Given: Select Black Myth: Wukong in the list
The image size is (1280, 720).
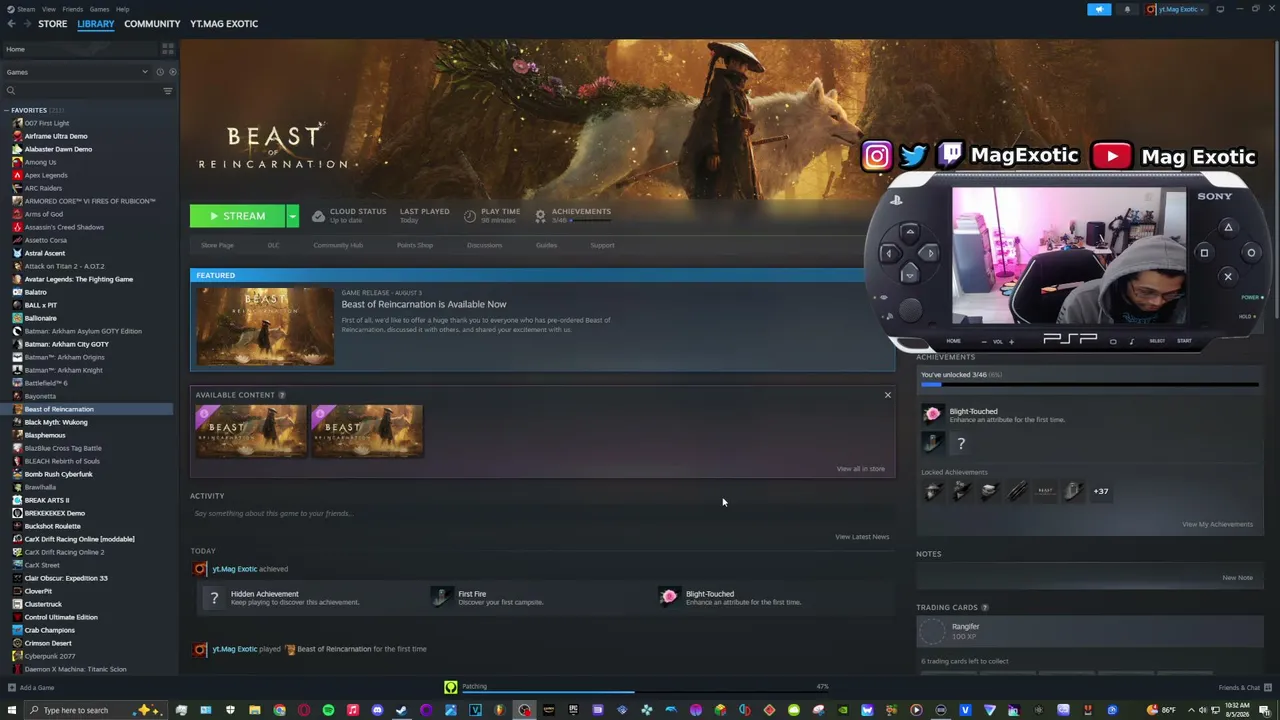Looking at the screenshot, I should (x=55, y=422).
